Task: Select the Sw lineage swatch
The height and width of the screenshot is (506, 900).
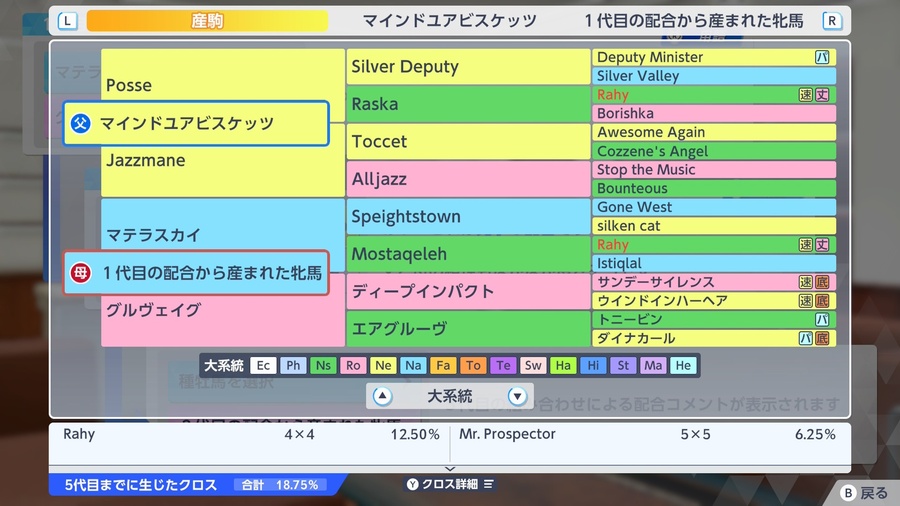Action: point(533,365)
